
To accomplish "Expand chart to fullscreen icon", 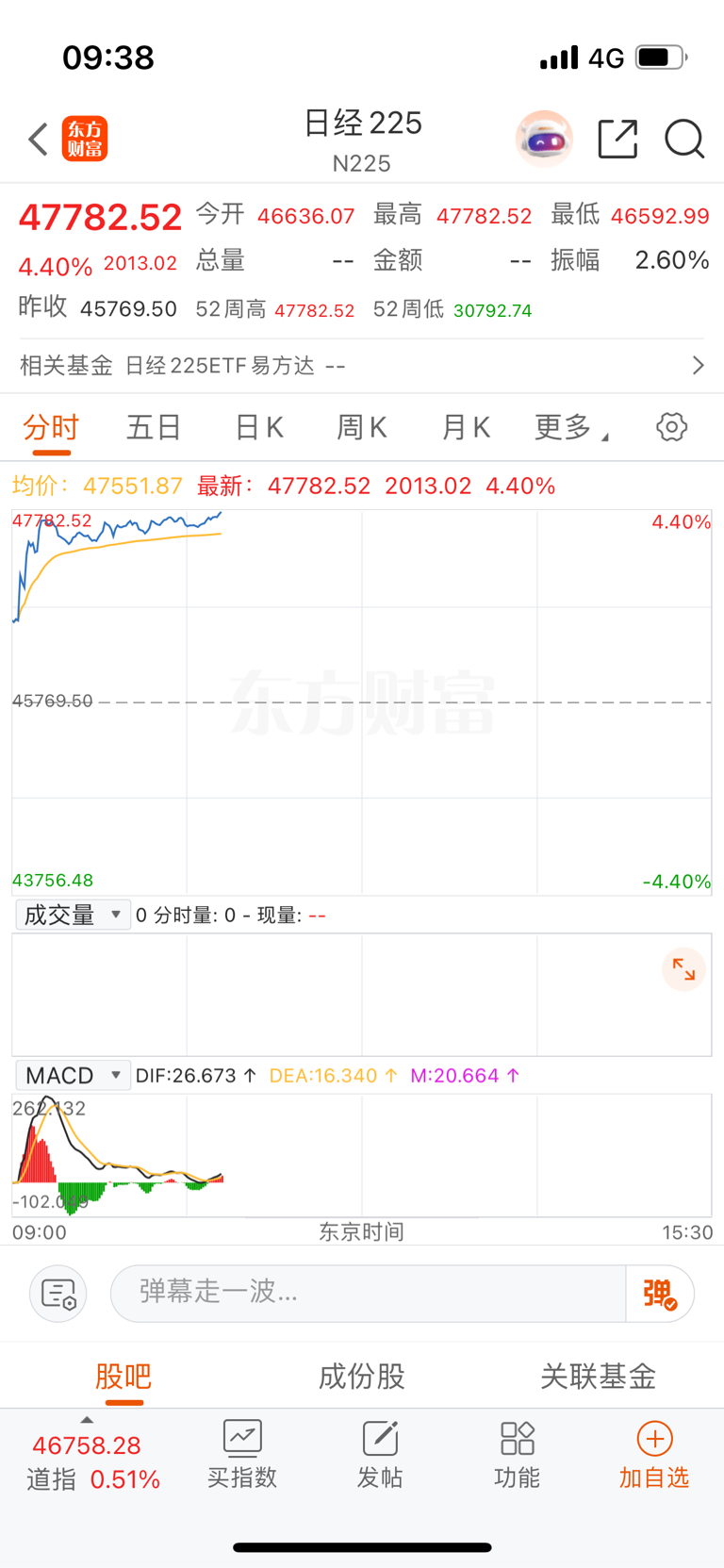I will click(683, 969).
